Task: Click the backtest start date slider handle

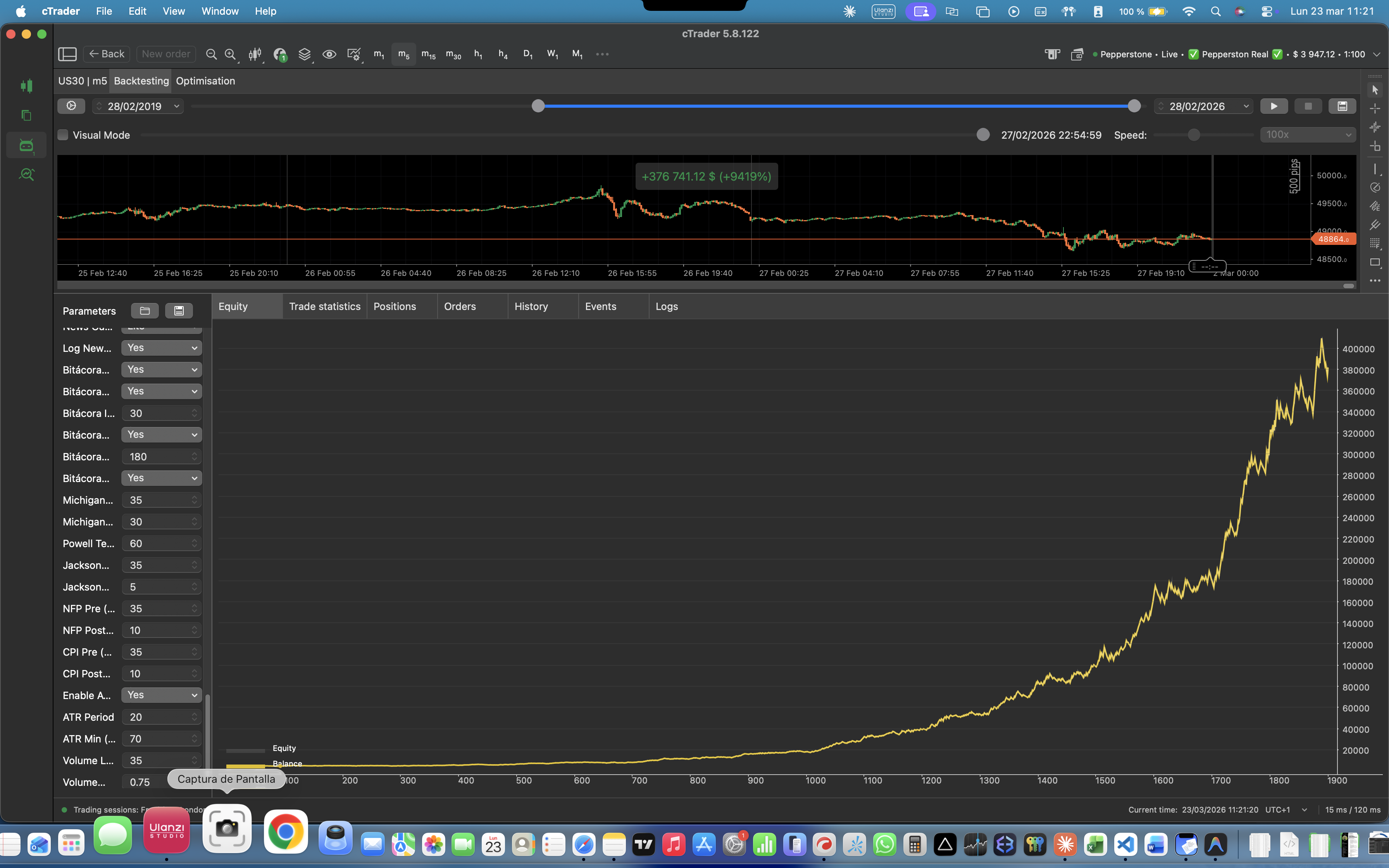Action: coord(538,106)
